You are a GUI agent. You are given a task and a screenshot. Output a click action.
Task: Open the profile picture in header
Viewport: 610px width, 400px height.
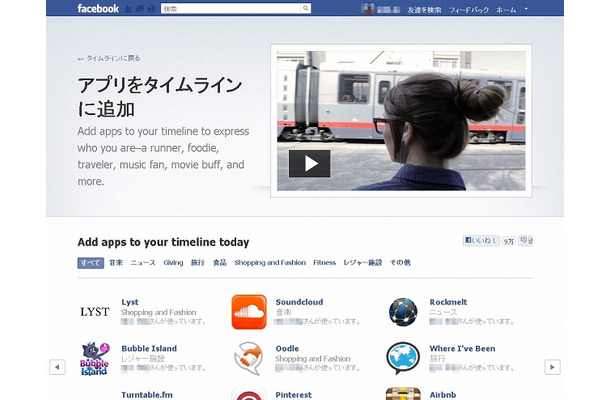pos(368,8)
